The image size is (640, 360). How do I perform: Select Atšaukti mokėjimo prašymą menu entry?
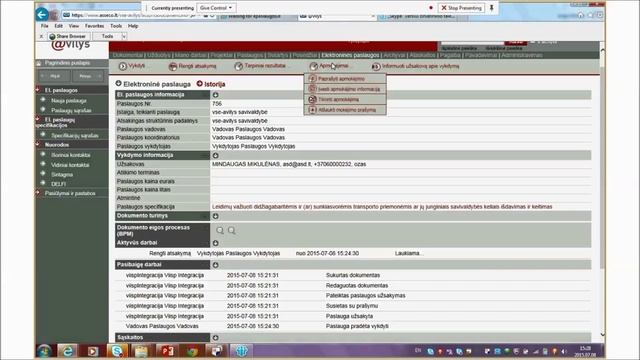(x=345, y=109)
